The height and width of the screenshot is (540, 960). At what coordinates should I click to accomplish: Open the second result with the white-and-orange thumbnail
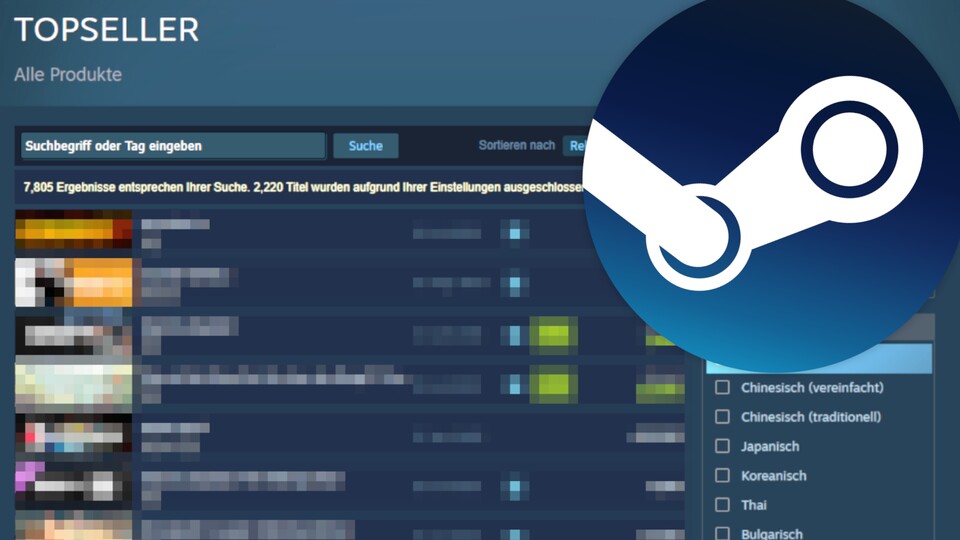point(74,282)
